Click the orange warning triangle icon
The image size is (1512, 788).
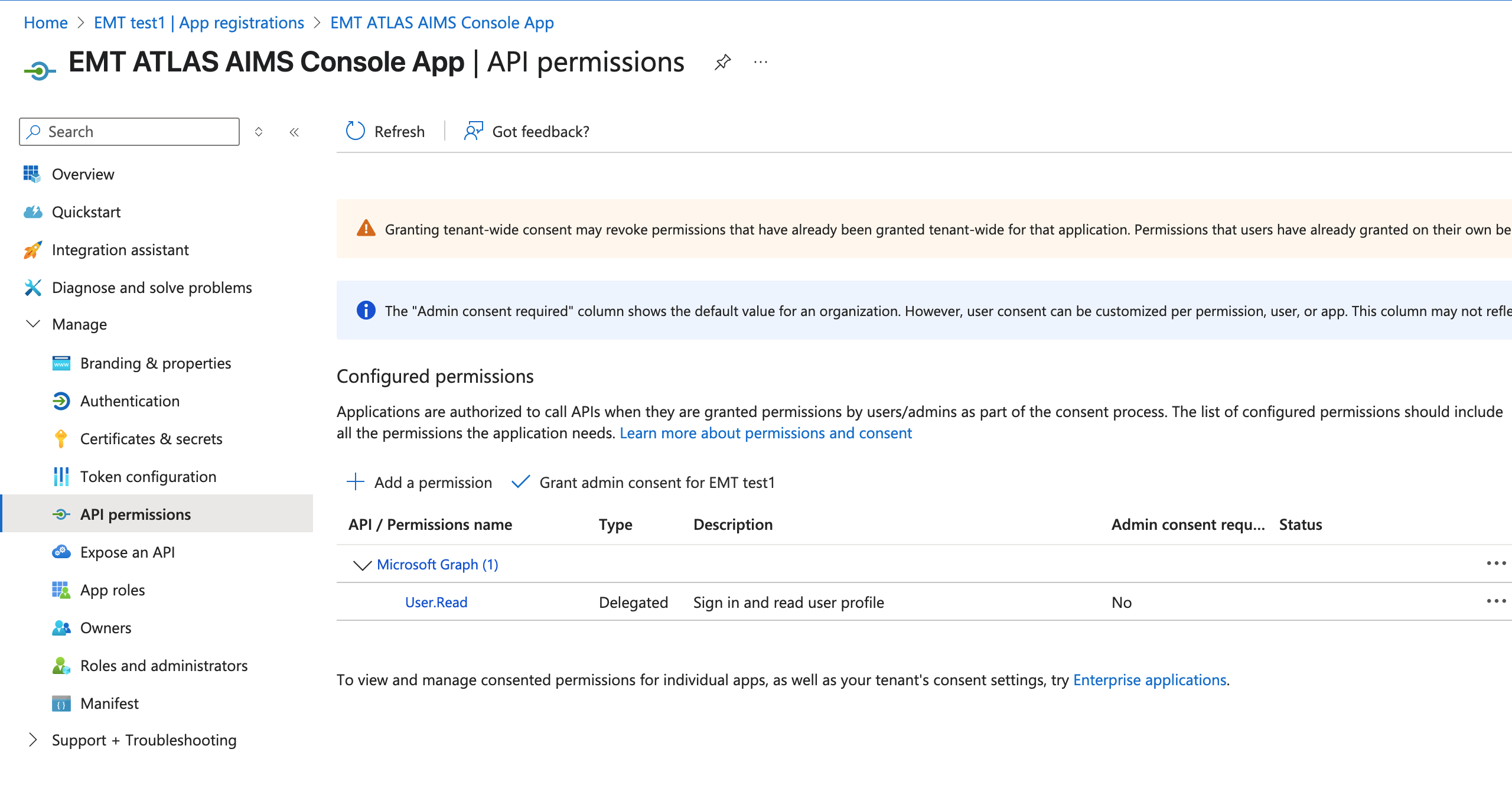click(366, 229)
